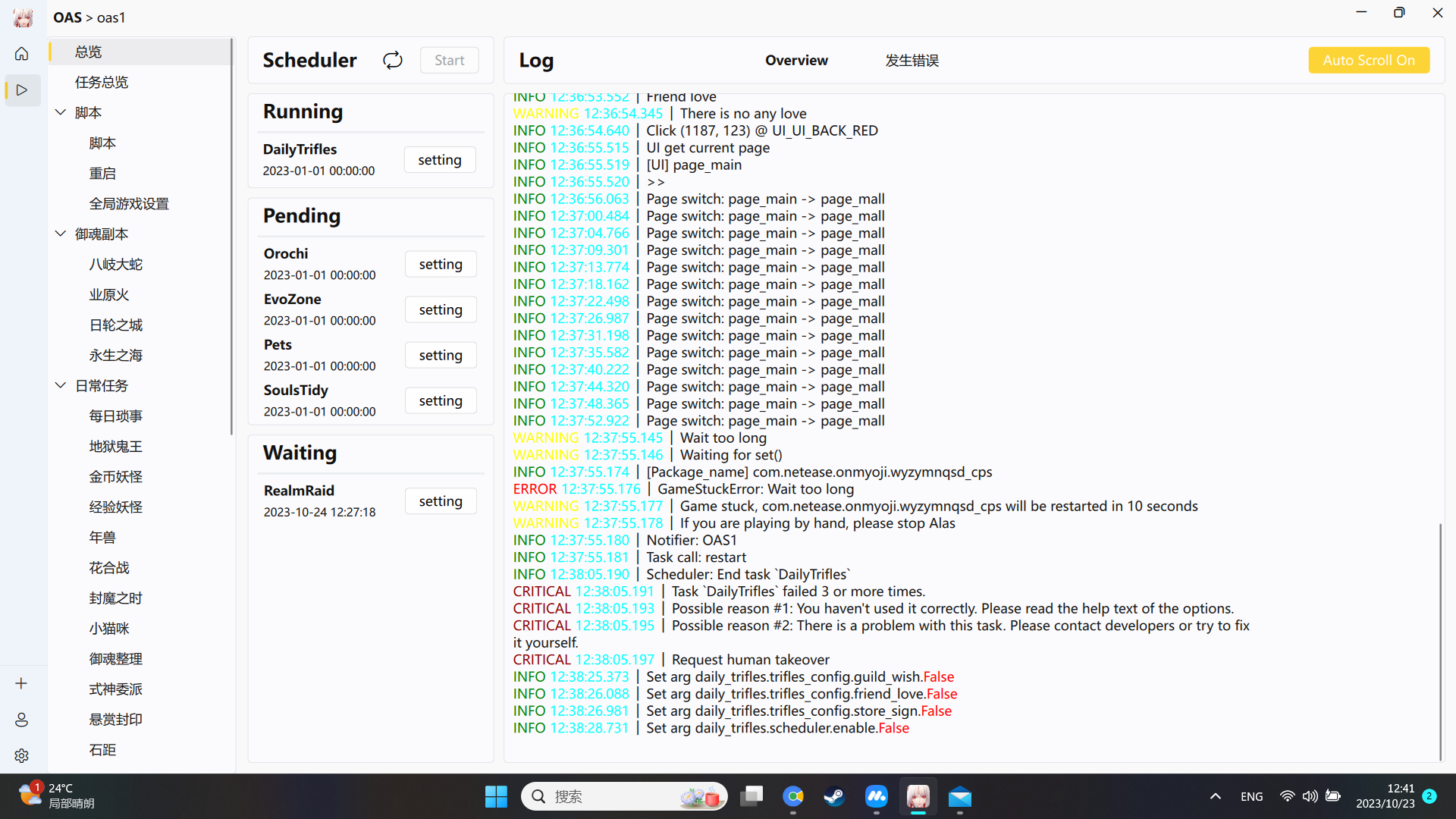Open the settings gear icon

coord(21,755)
